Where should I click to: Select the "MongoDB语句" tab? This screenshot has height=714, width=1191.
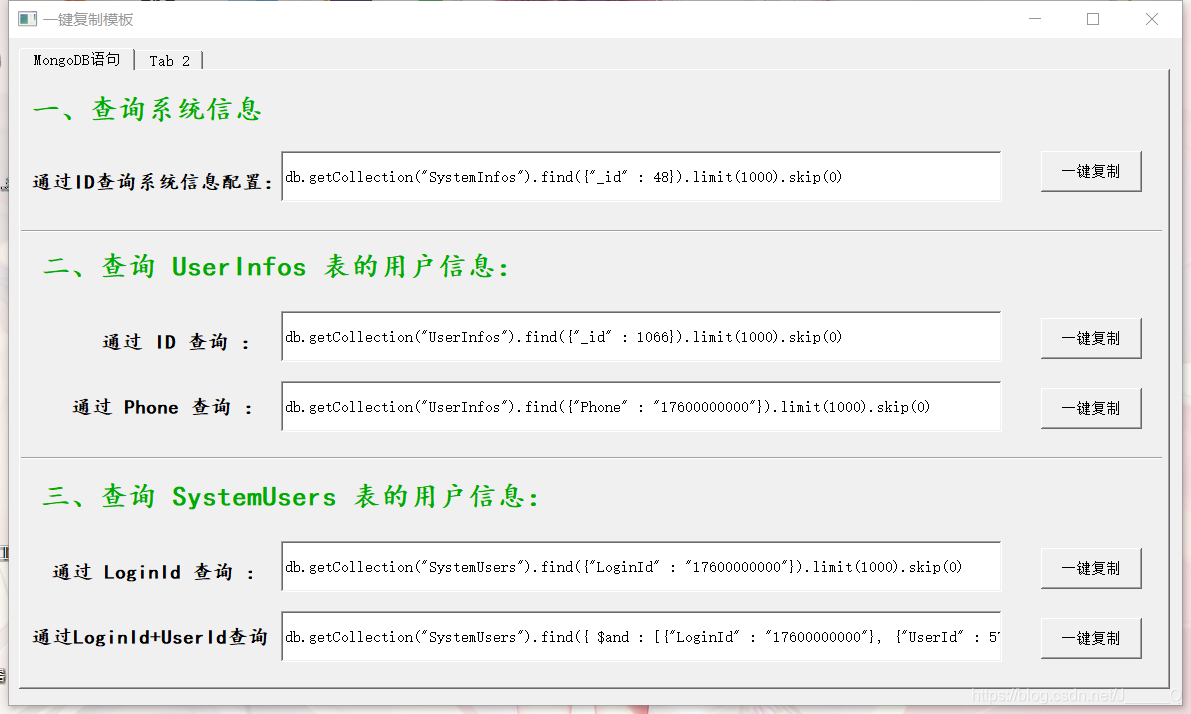[x=76, y=60]
